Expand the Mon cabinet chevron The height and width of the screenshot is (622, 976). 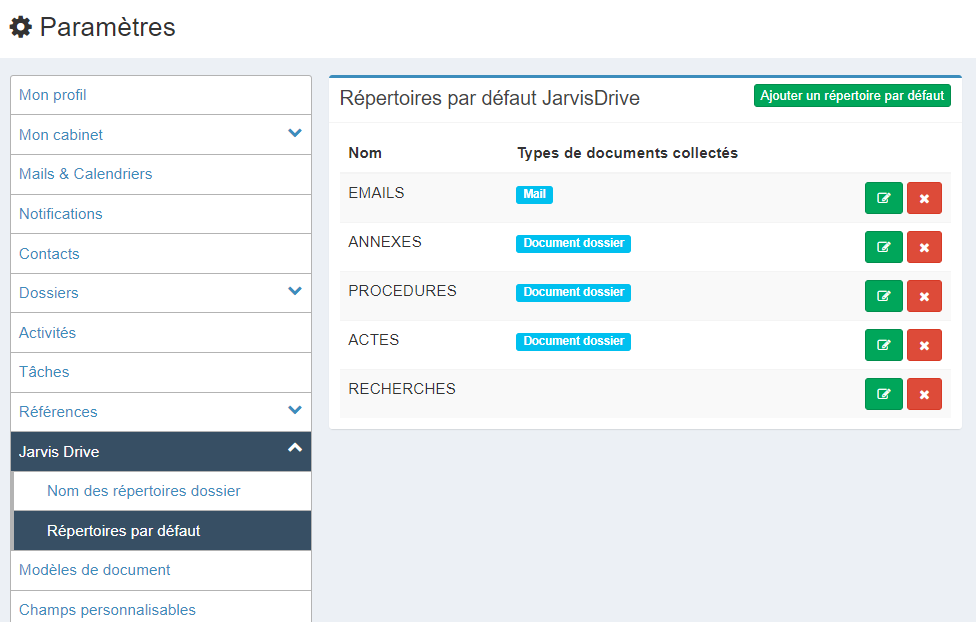295,133
